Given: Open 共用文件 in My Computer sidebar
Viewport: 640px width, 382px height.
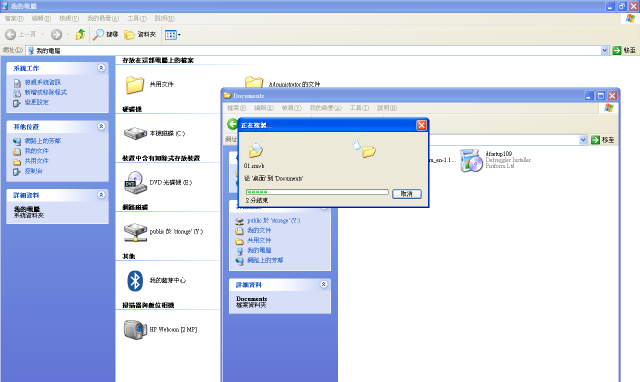Looking at the screenshot, I should click(36, 161).
